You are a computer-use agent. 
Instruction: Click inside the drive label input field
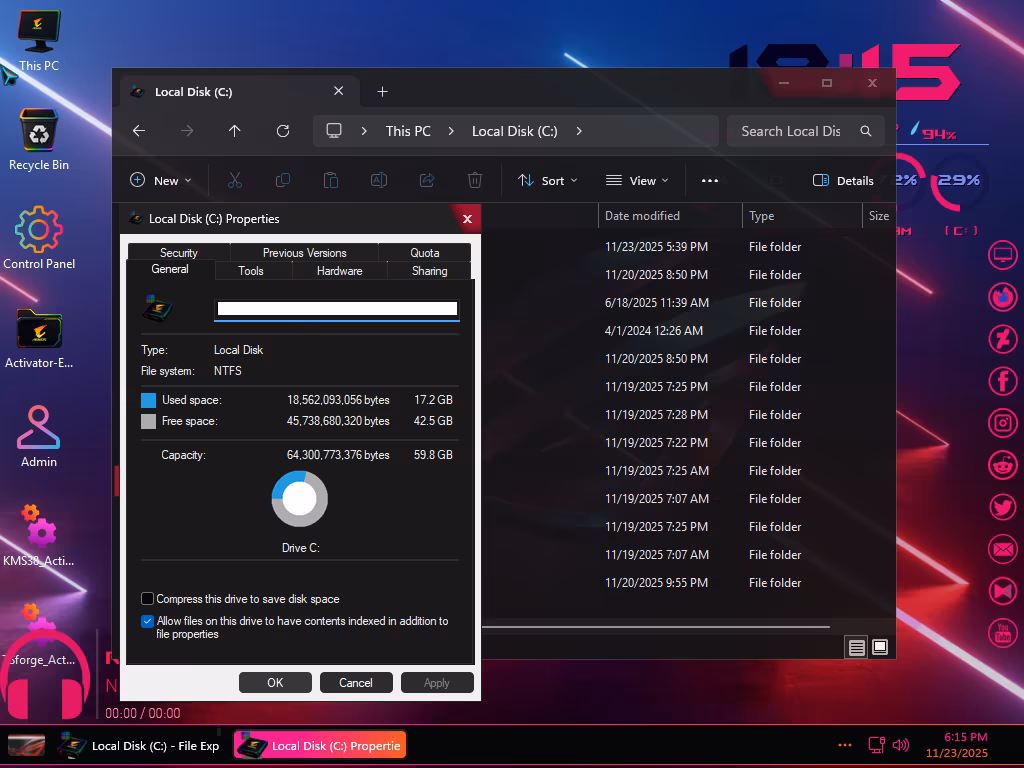[x=336, y=309]
